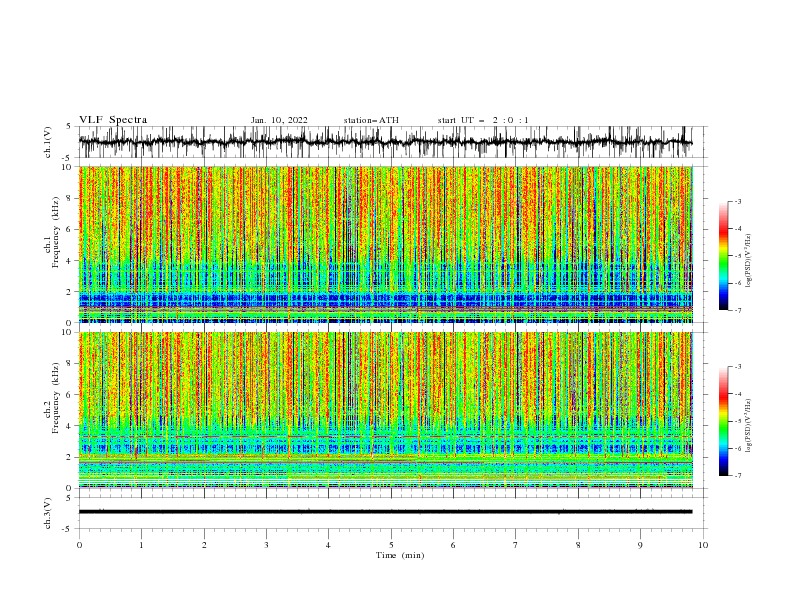Click the "-7" tick on lower color bar
This screenshot has height=612, width=792.
[x=738, y=475]
